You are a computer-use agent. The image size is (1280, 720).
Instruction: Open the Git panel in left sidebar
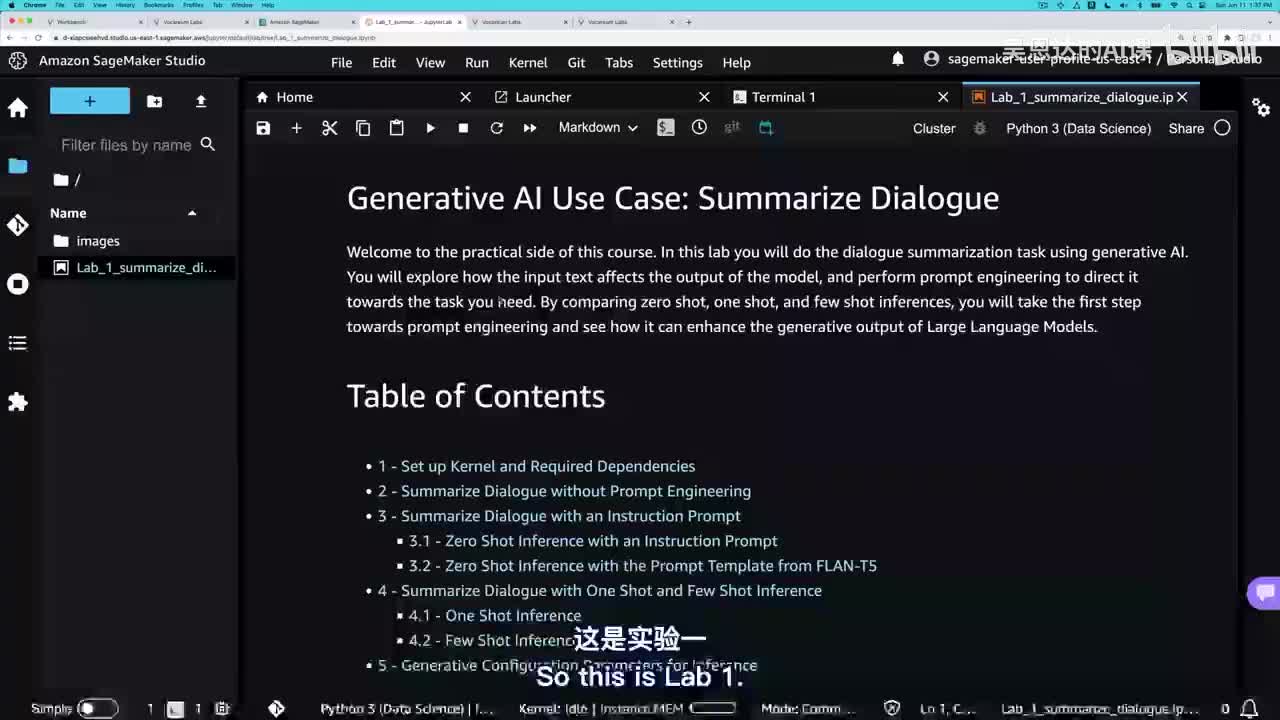point(18,225)
